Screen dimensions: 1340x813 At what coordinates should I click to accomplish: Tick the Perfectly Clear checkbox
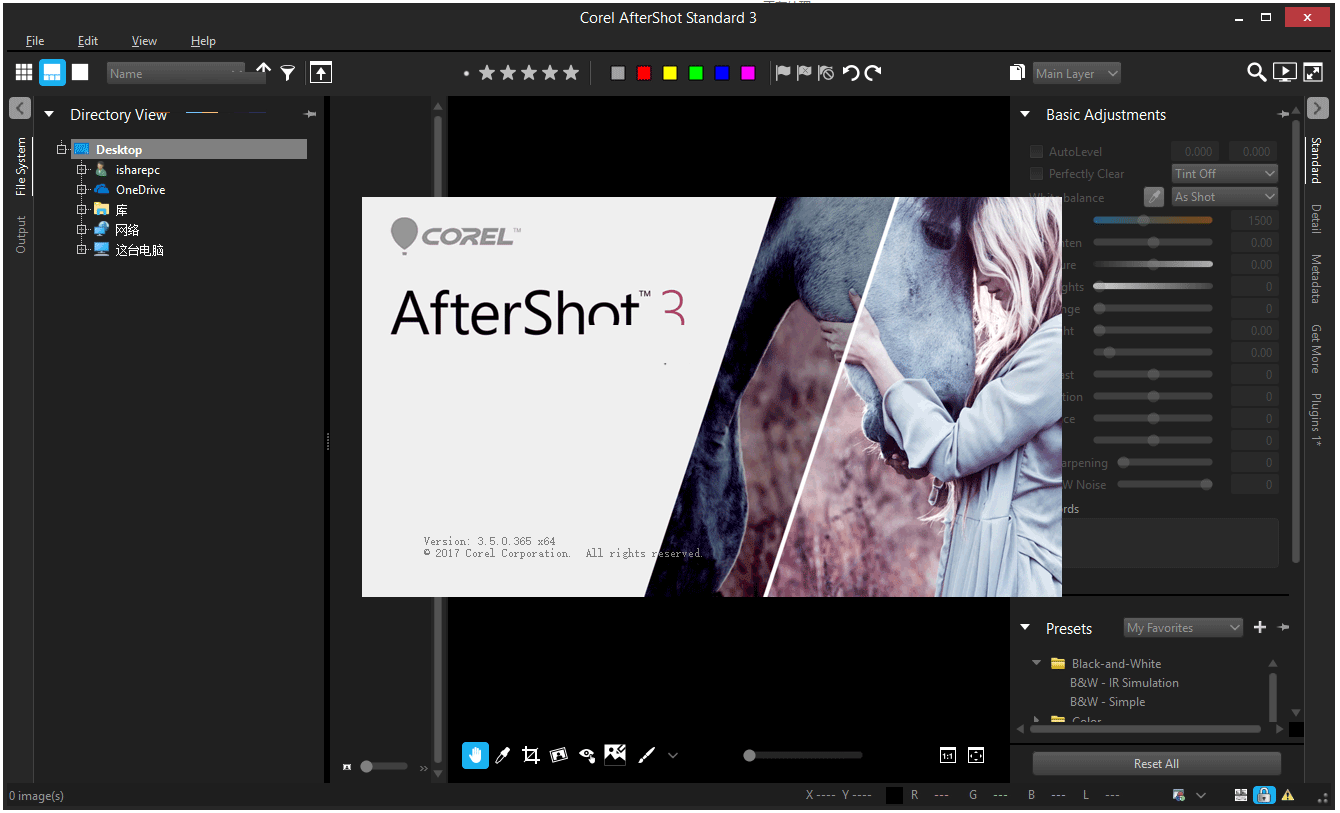1036,174
